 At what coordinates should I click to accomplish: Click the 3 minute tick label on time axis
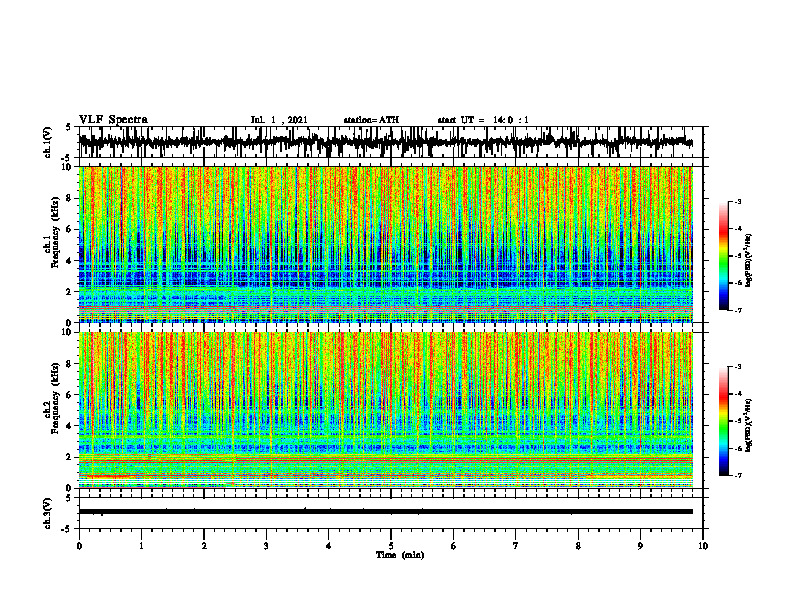[x=266, y=546]
